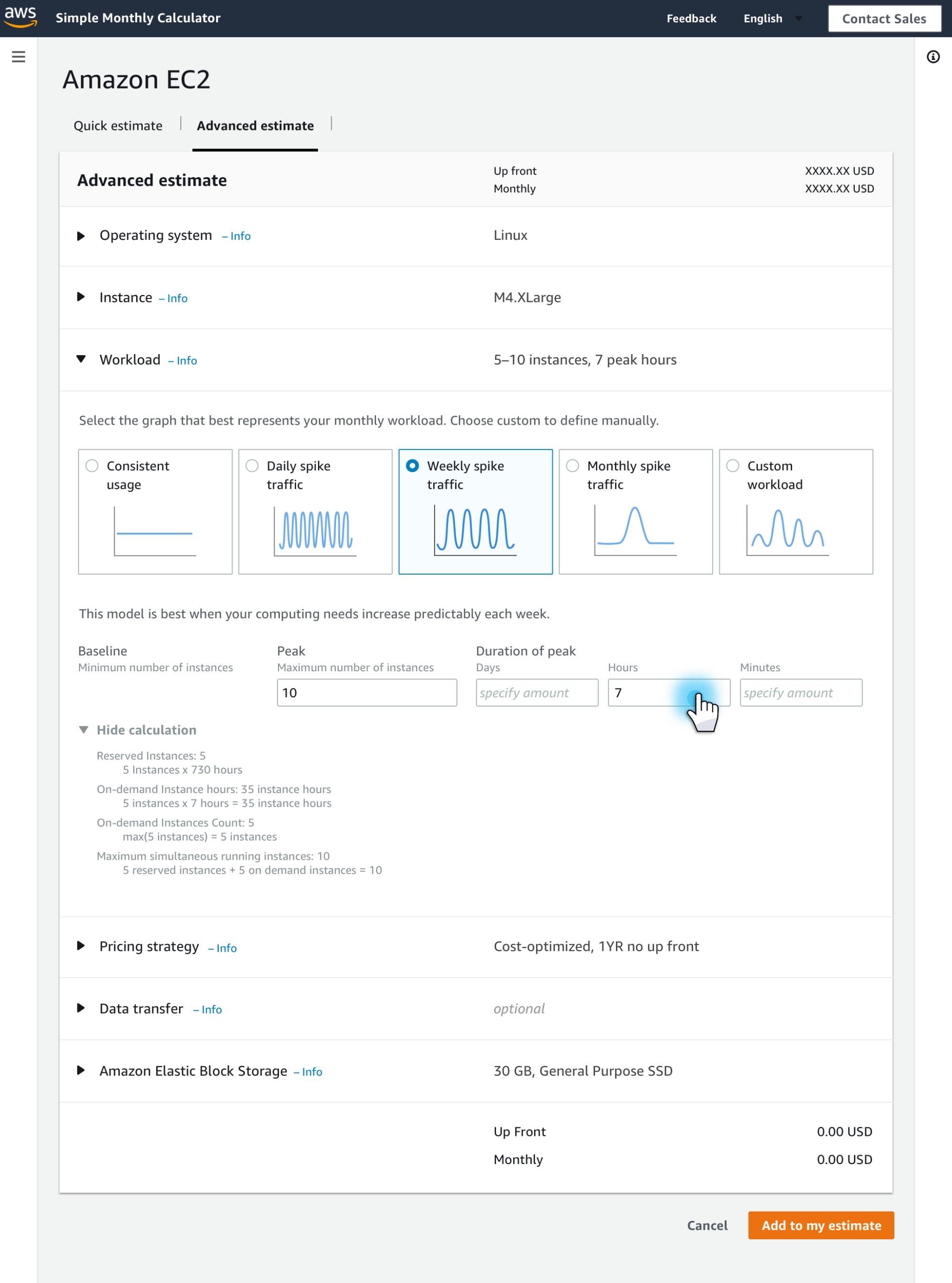Image resolution: width=952 pixels, height=1283 pixels.
Task: Click Add to my estimate button
Action: pos(821,1225)
